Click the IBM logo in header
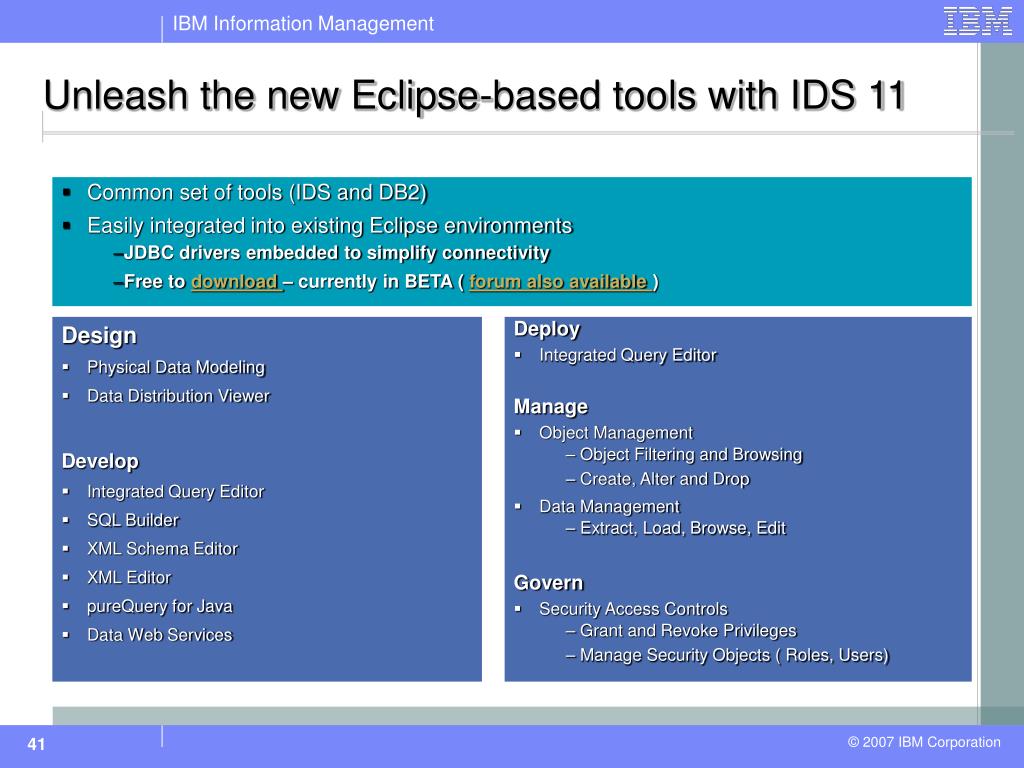 point(978,21)
